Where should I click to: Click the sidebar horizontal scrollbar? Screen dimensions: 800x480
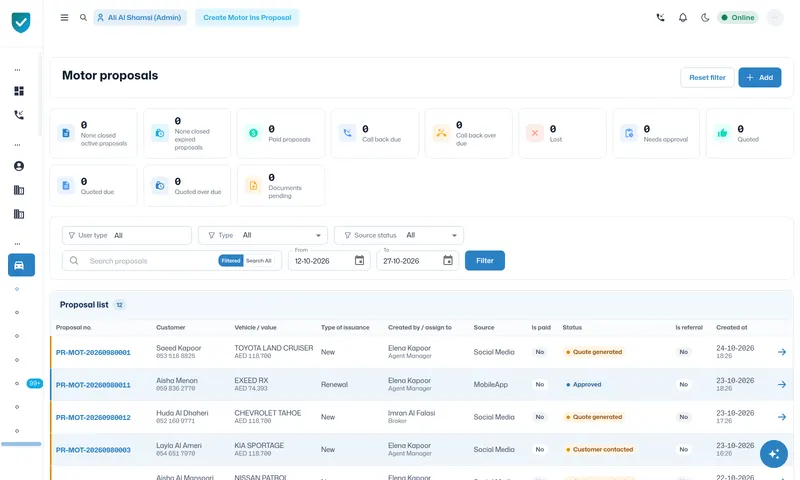(x=21, y=444)
